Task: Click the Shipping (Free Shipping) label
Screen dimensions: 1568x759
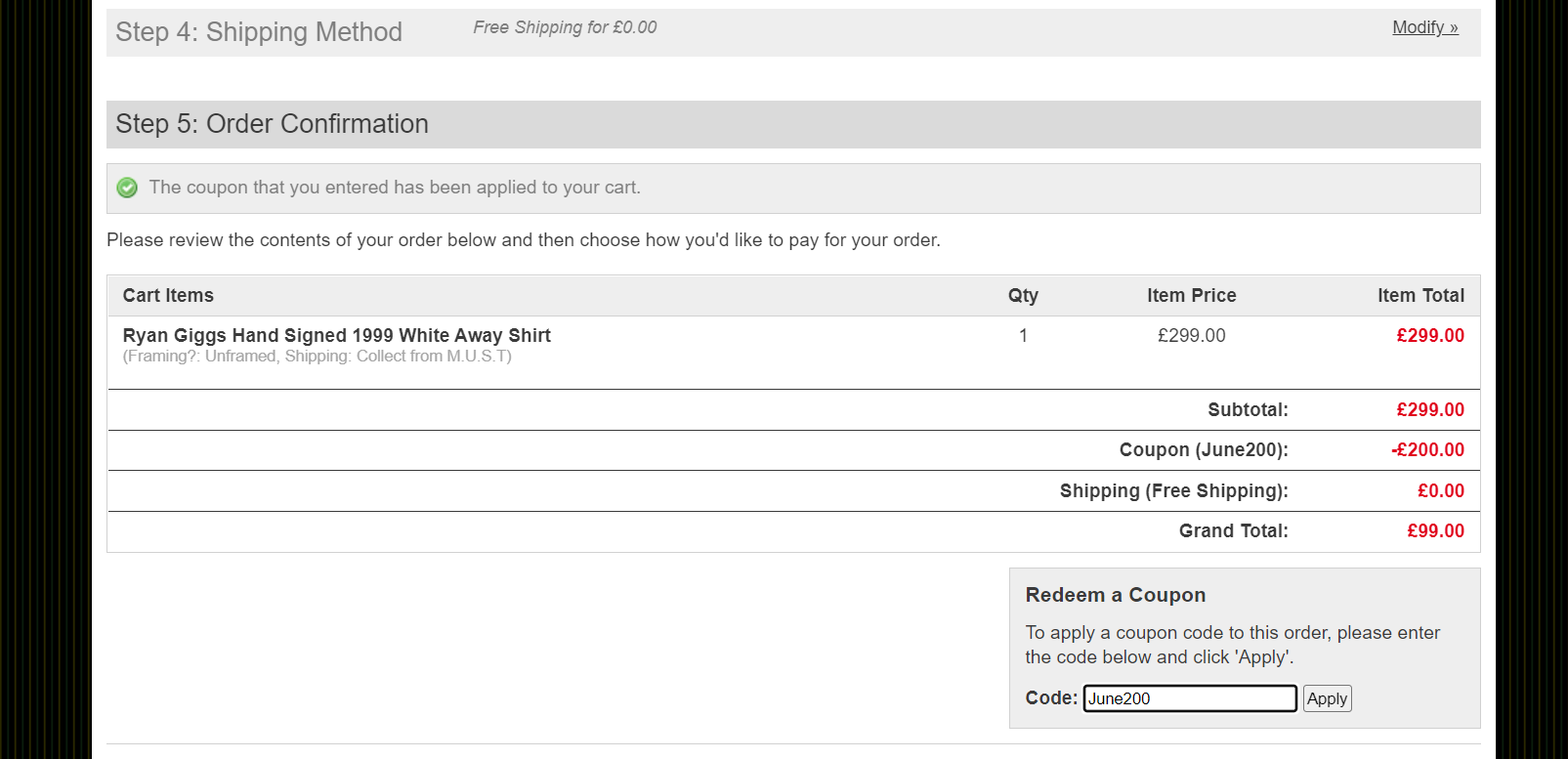Action: [x=1173, y=490]
